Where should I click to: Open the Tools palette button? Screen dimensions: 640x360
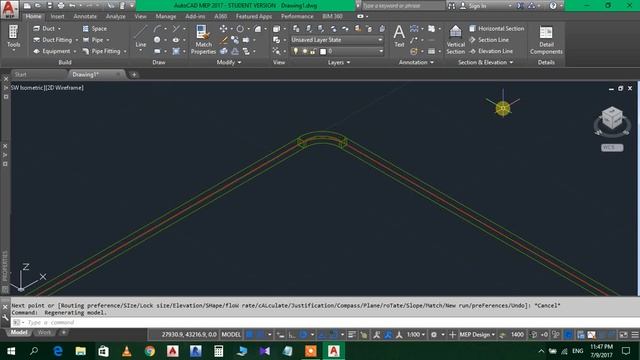(x=13, y=38)
